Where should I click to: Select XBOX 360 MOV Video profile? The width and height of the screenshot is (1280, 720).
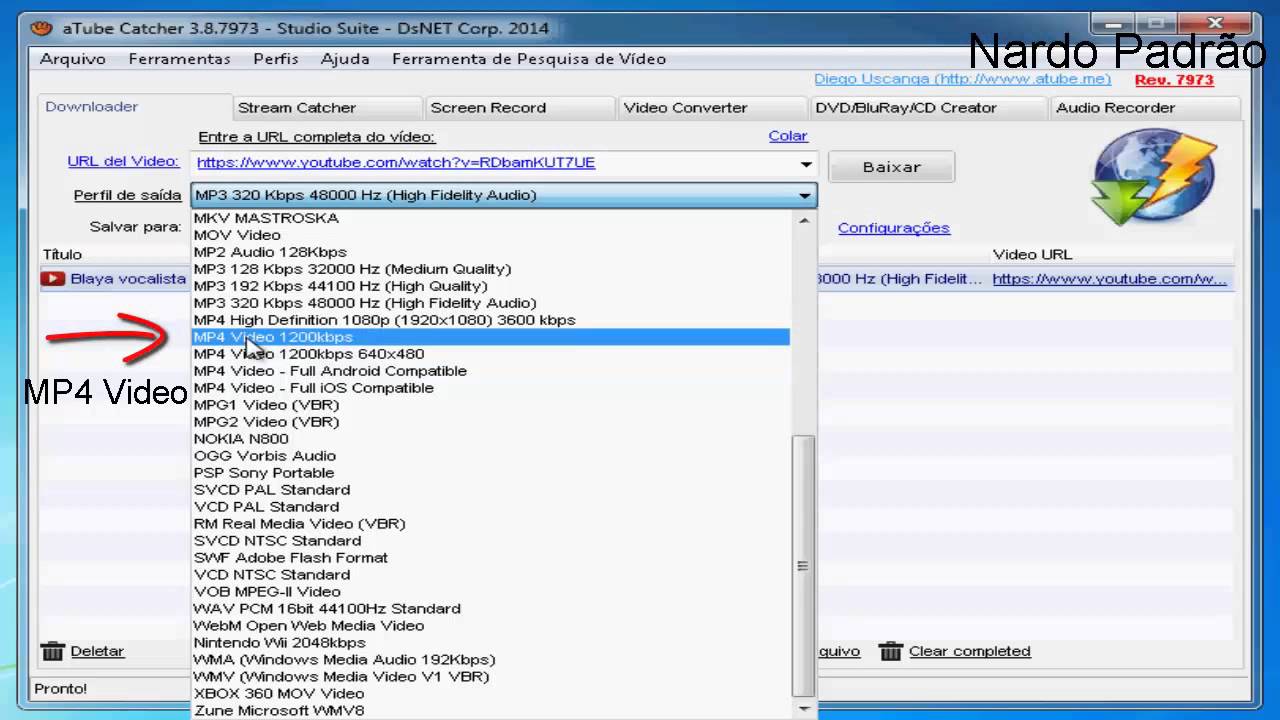coord(491,694)
